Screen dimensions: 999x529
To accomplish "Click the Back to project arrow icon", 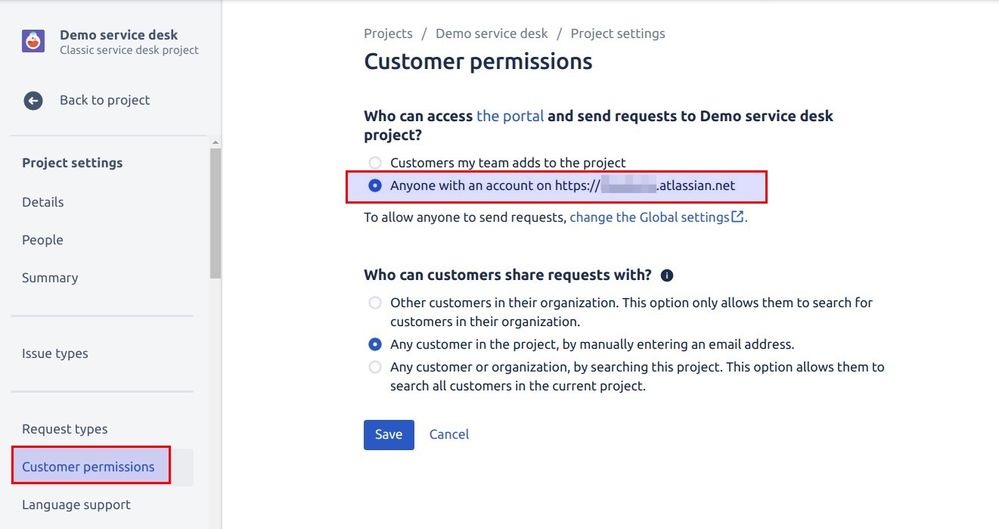I will (33, 101).
